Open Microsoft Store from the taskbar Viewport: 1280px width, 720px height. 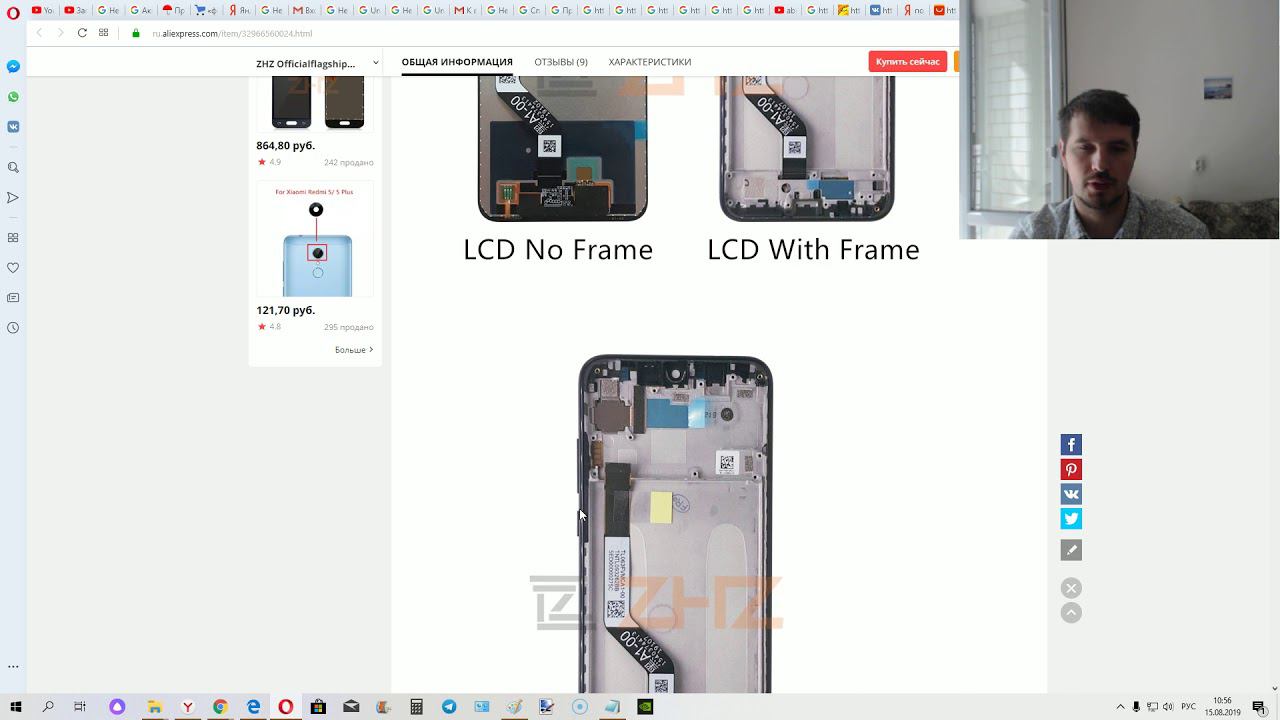point(318,707)
